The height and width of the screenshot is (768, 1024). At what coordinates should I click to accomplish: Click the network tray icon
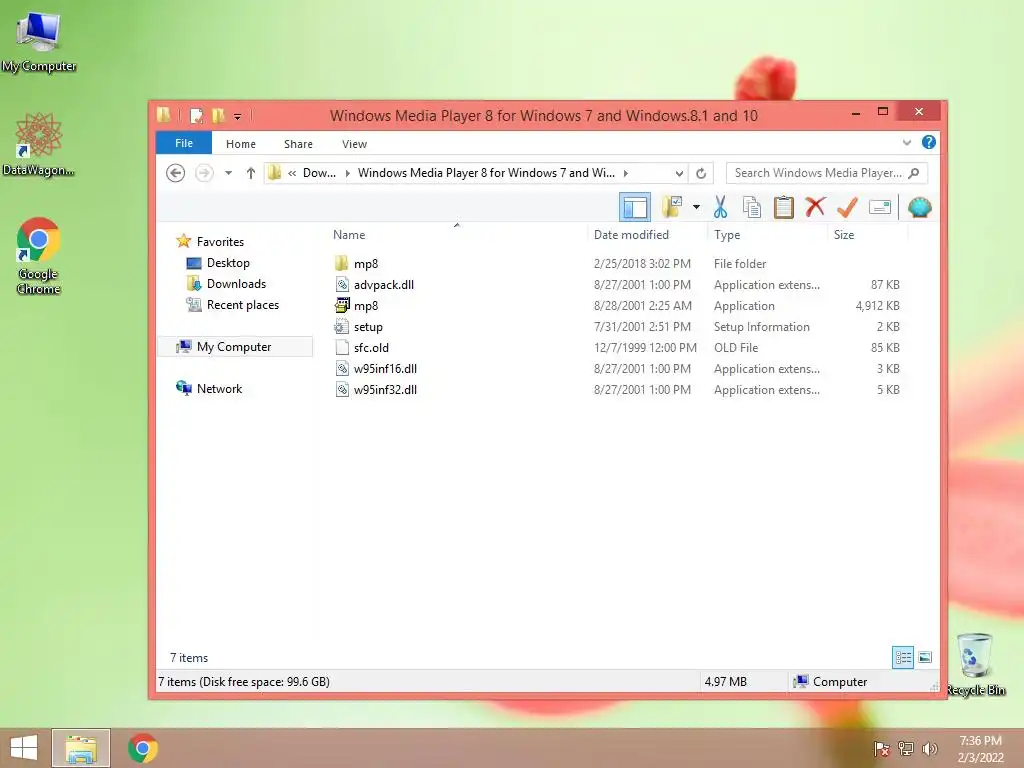(906, 748)
